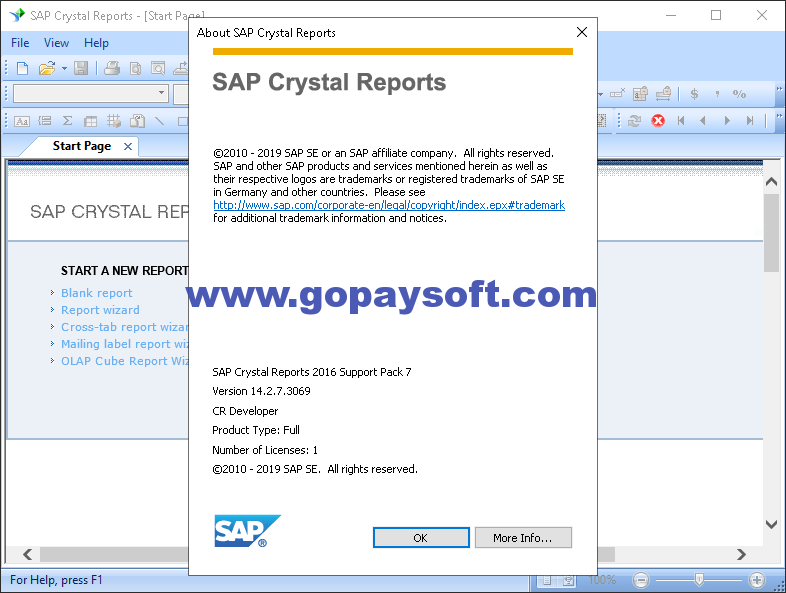Close the About SAP Crystal Reports dialog

coord(581,32)
